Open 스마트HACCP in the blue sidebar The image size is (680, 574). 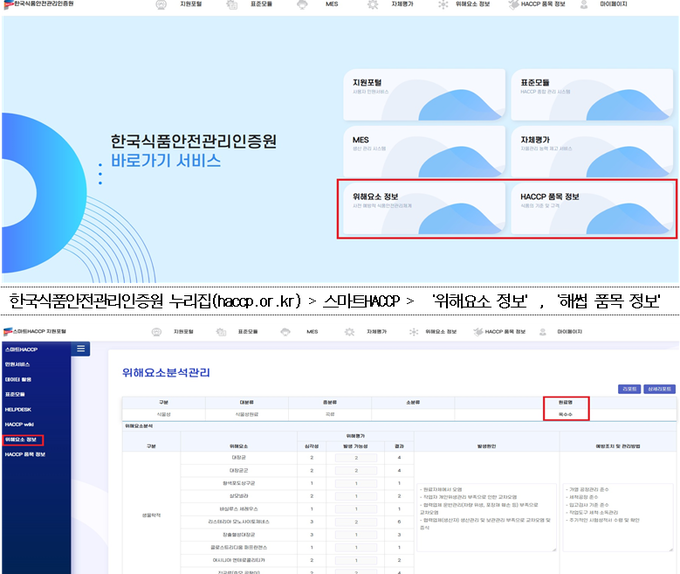click(x=21, y=349)
